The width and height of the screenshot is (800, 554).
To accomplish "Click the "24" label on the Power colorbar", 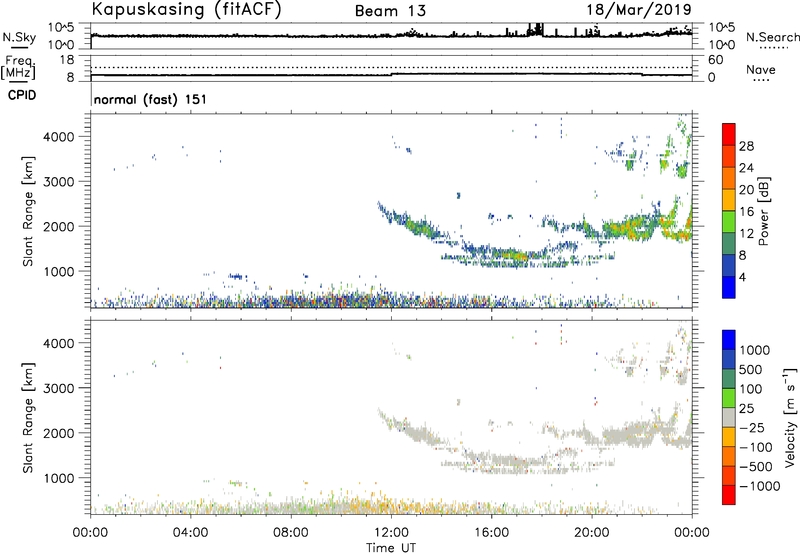I will click(x=746, y=168).
